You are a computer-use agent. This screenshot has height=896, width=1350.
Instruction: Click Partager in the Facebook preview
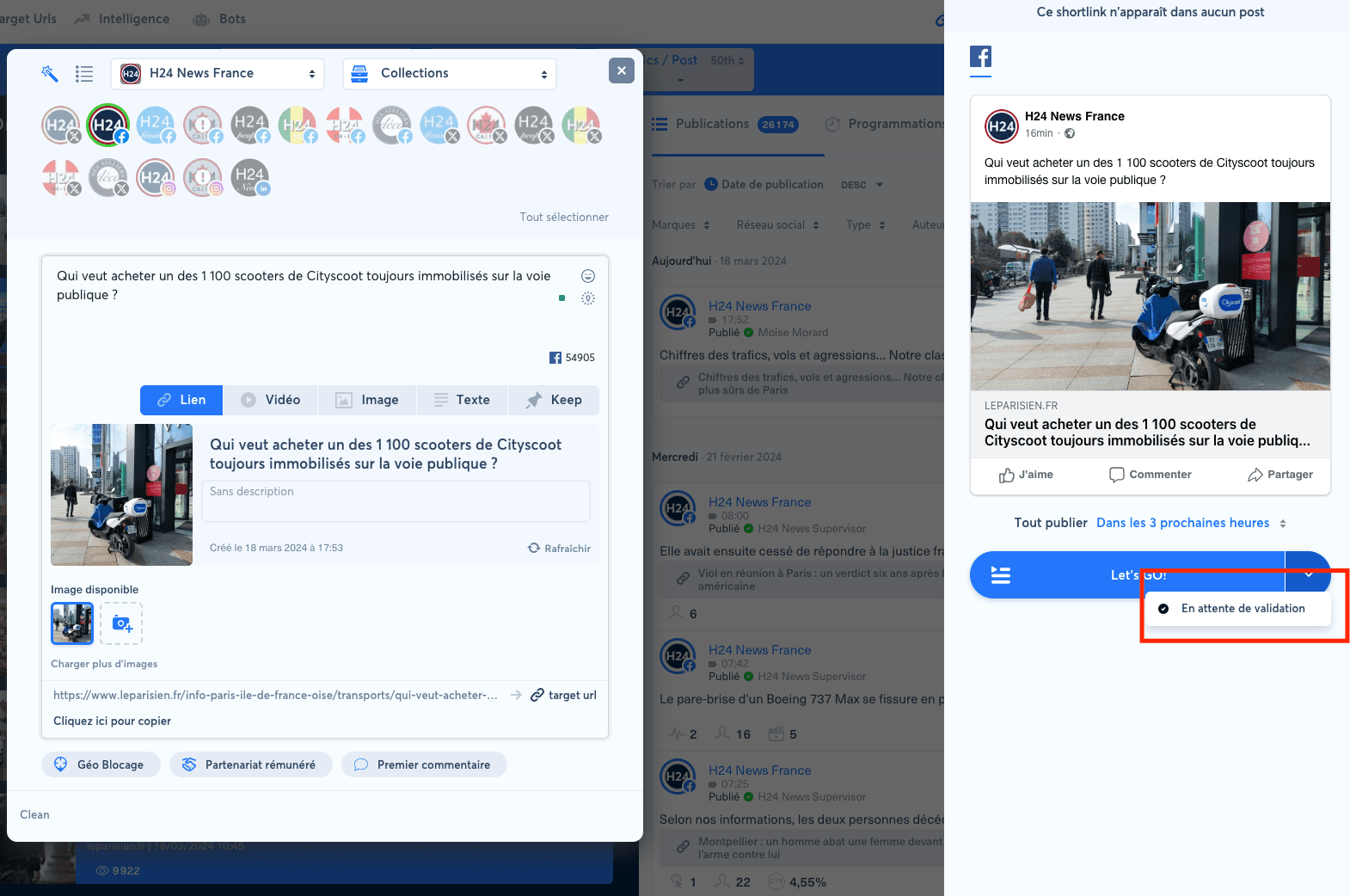point(1280,475)
